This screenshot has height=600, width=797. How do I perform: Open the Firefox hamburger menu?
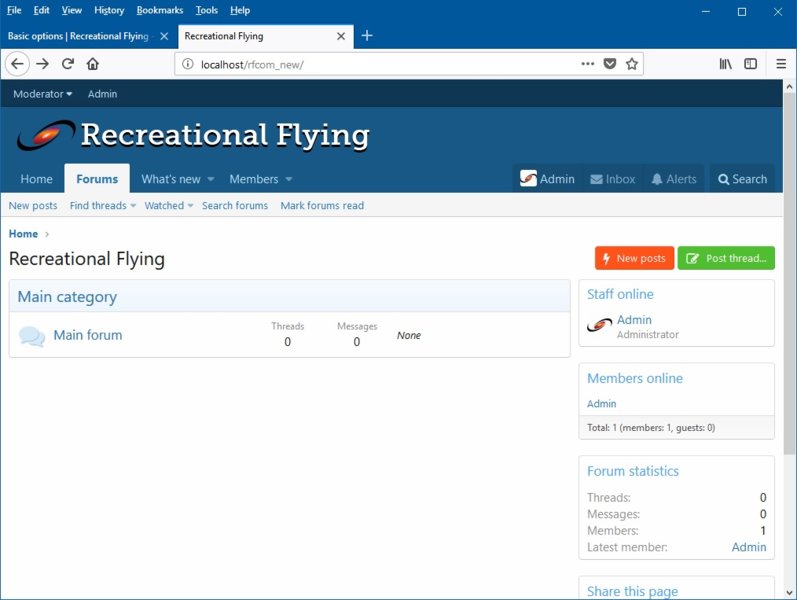point(781,64)
